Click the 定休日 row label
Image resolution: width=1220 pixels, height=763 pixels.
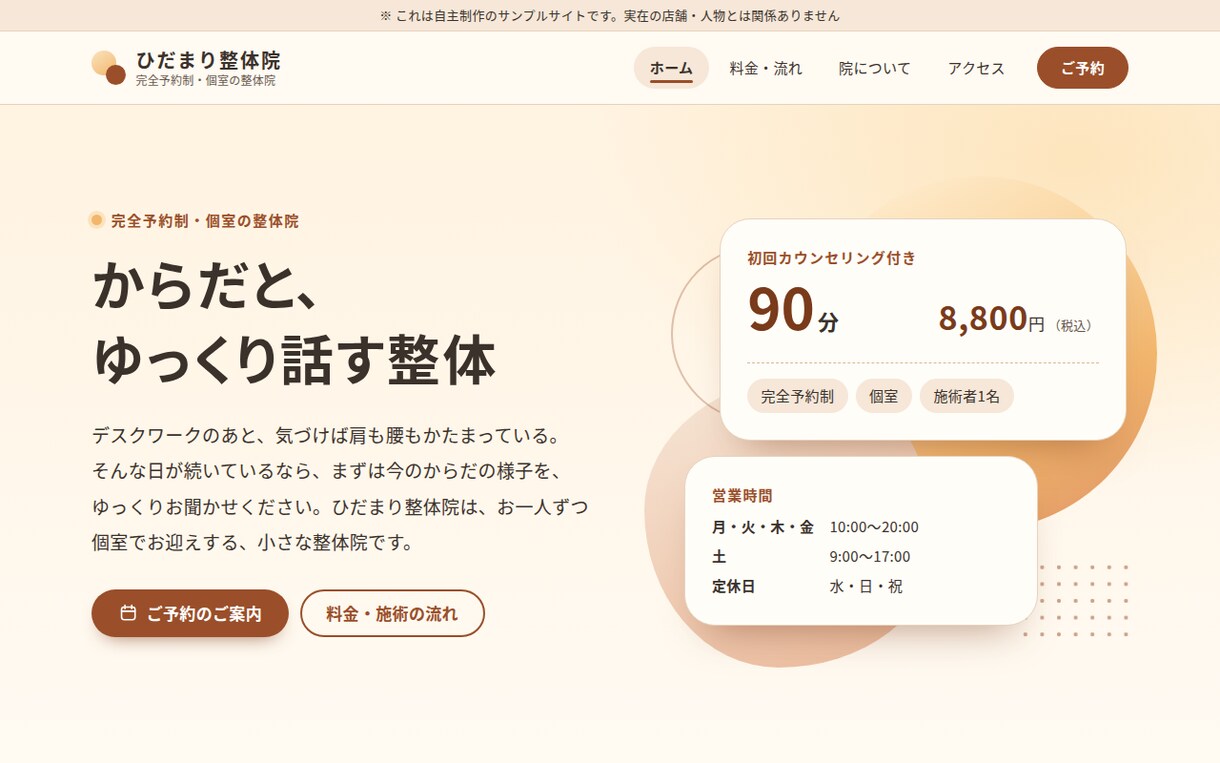tap(734, 586)
